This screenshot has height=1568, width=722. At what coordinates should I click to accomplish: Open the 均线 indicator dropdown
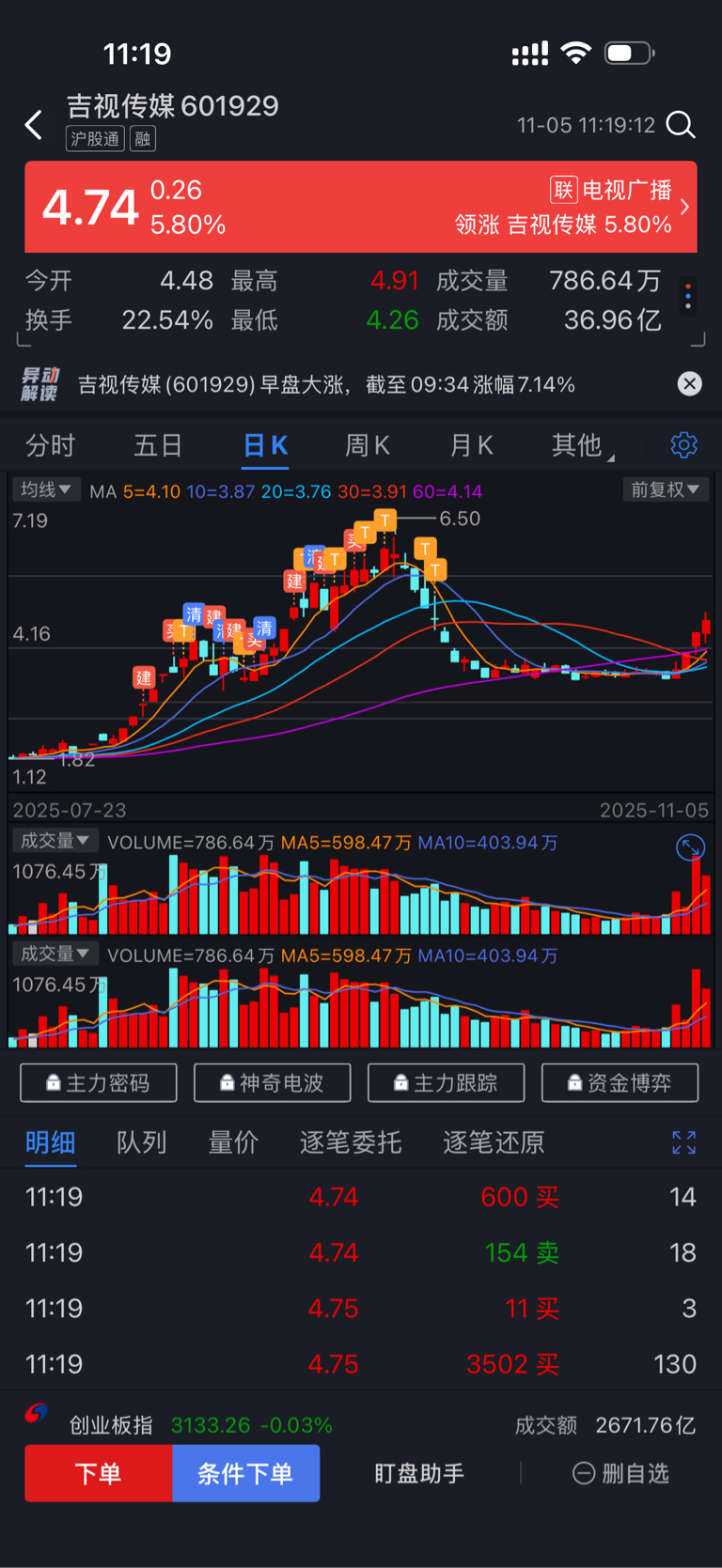point(46,489)
